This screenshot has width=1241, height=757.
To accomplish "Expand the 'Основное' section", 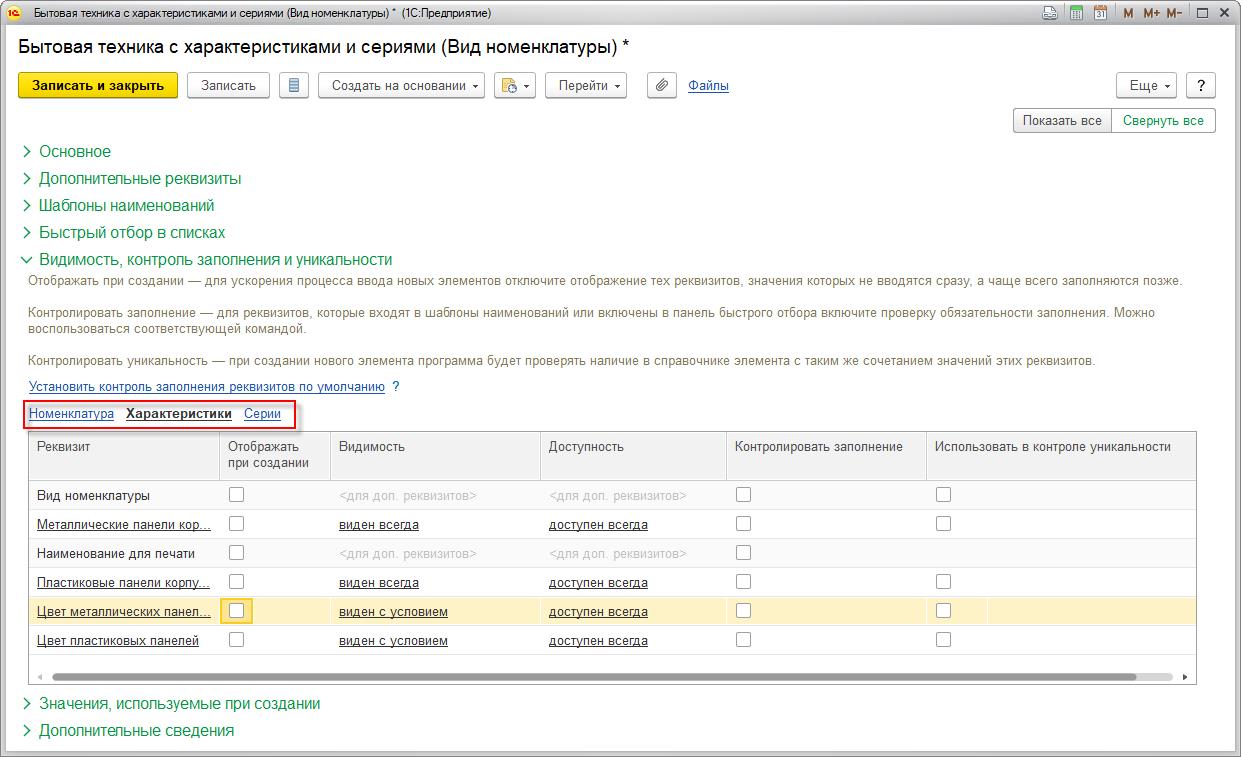I will point(75,152).
